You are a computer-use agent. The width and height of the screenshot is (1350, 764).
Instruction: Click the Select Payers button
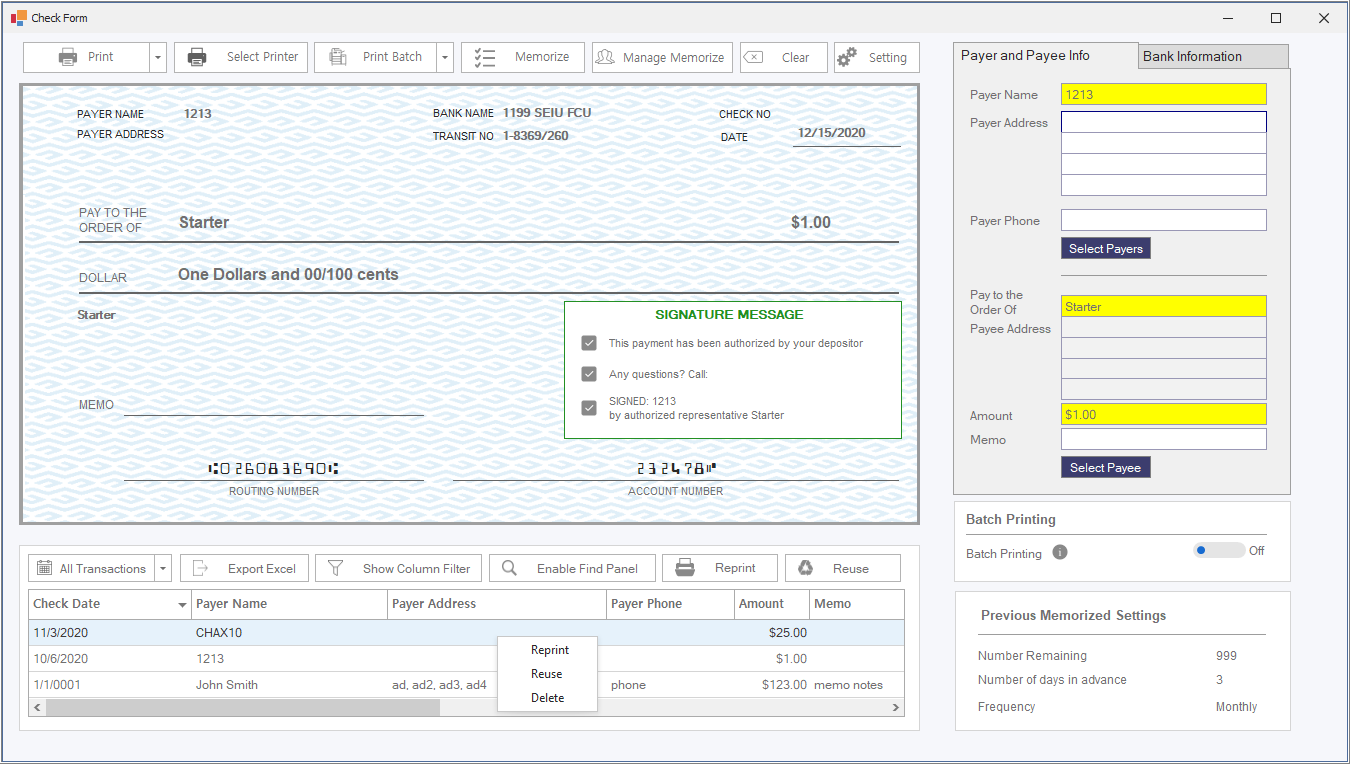point(1105,248)
